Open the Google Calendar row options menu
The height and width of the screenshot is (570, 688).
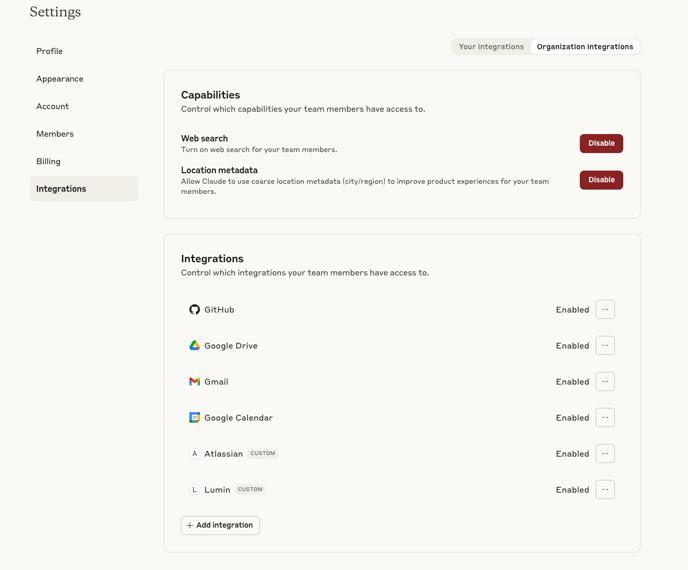click(605, 417)
